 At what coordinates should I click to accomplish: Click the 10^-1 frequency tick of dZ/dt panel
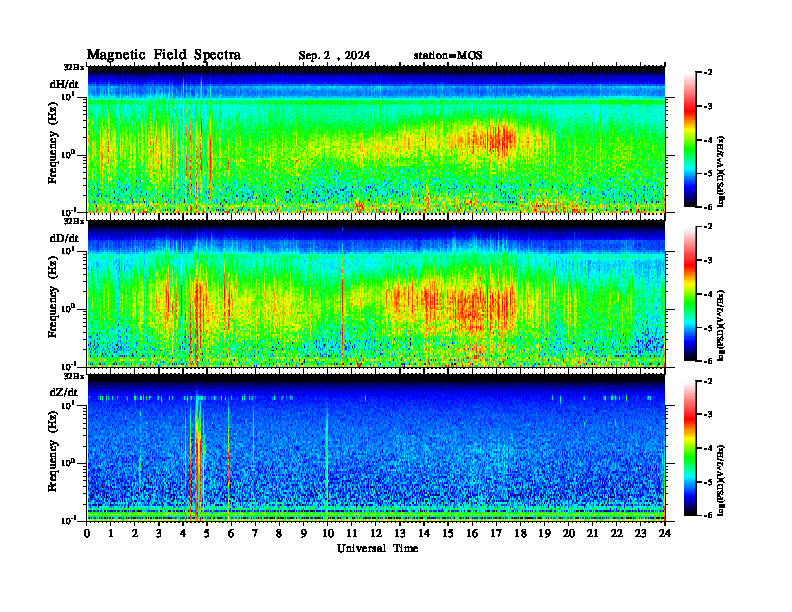pyautogui.click(x=69, y=520)
